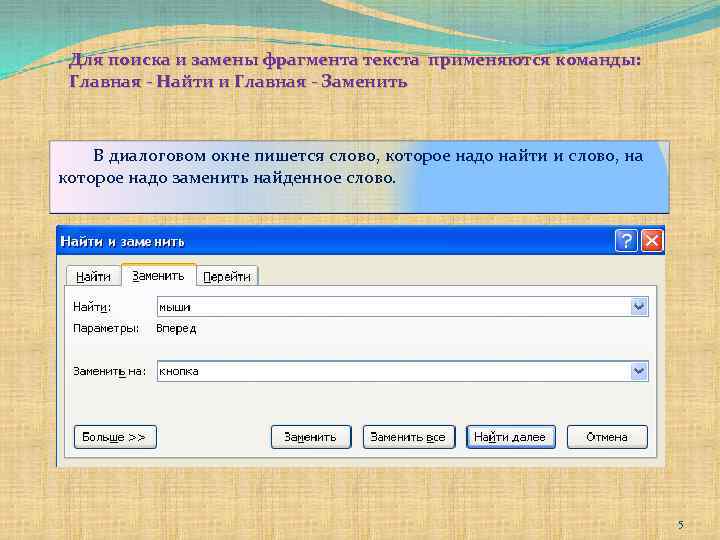Select the Заменить tab
The height and width of the screenshot is (540, 720).
(x=158, y=276)
